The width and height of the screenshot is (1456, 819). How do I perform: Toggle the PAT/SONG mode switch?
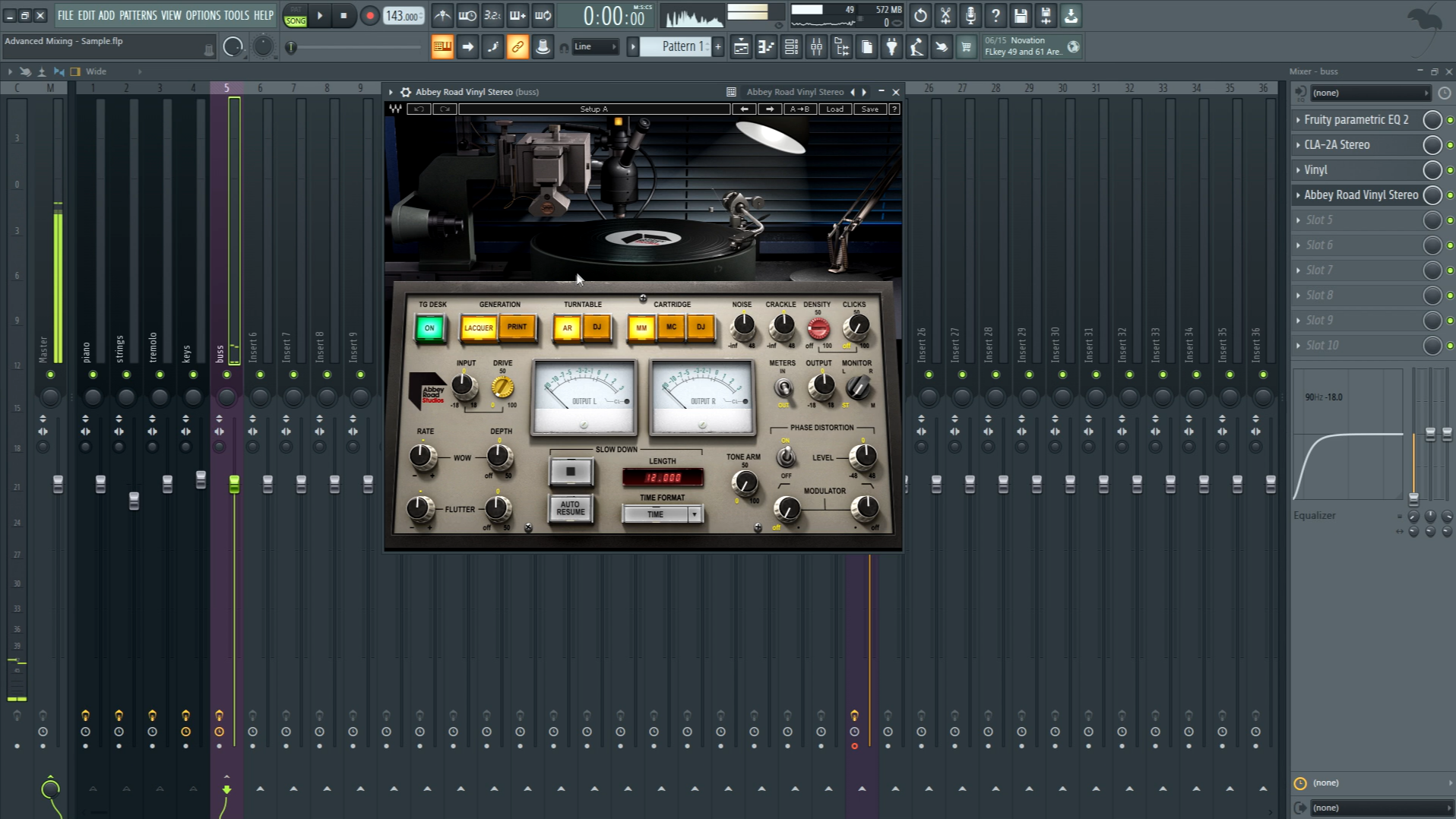click(x=295, y=16)
